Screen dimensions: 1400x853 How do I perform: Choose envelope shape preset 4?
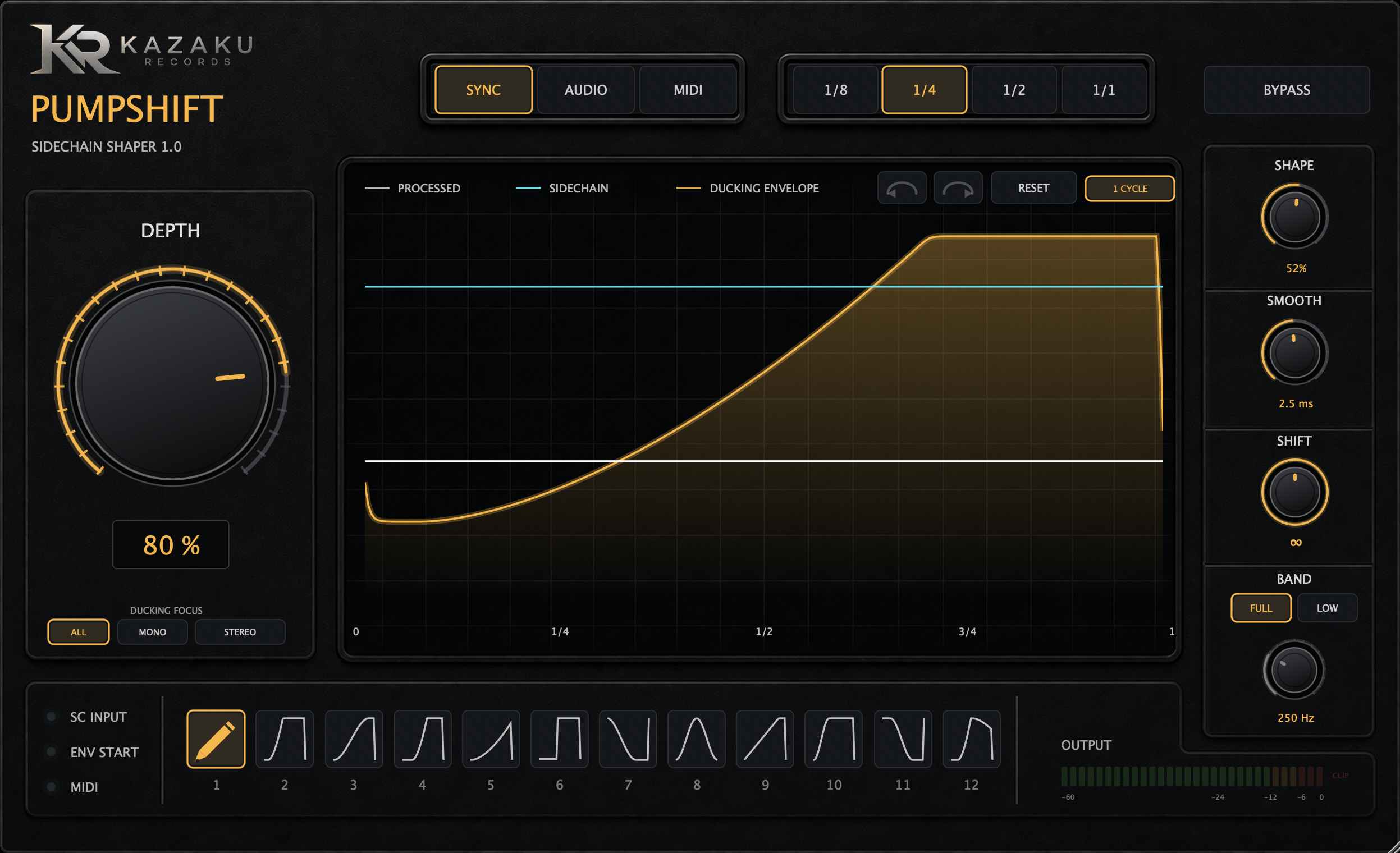click(x=422, y=739)
